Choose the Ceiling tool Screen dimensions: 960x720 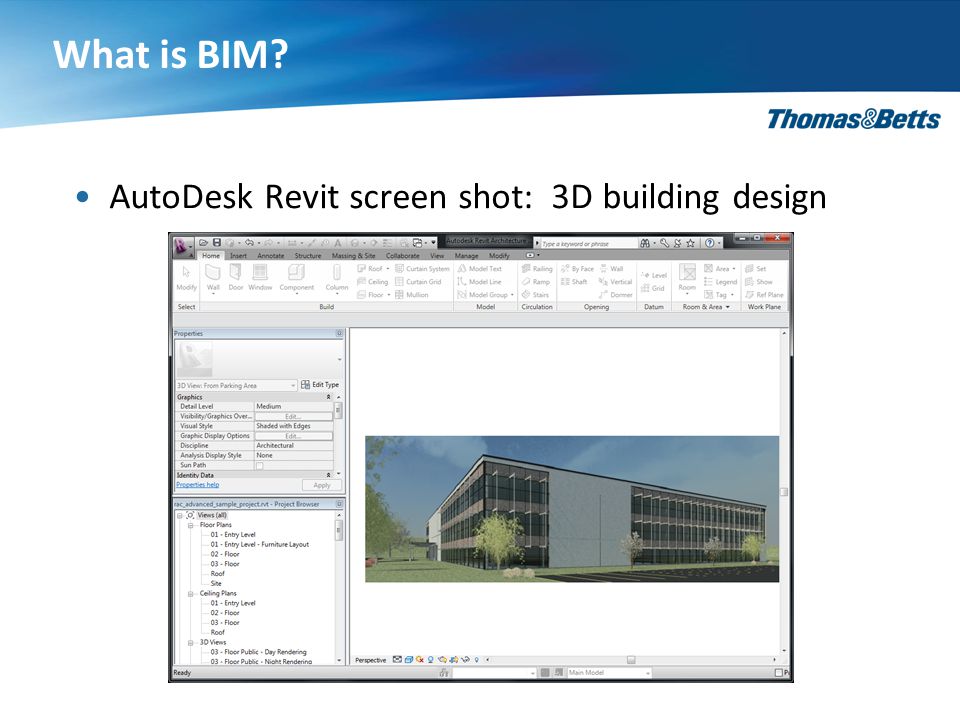[x=372, y=282]
